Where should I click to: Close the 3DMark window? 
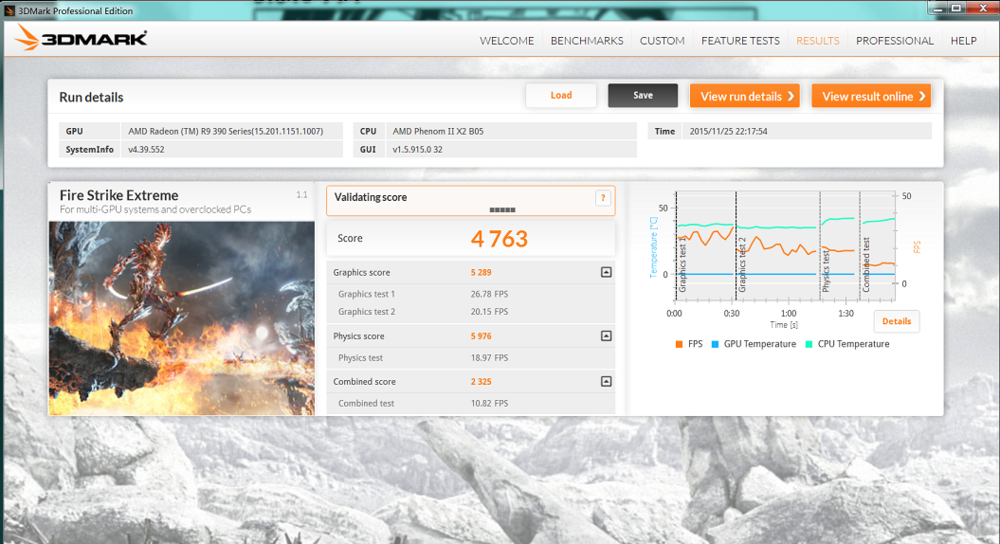click(x=982, y=8)
